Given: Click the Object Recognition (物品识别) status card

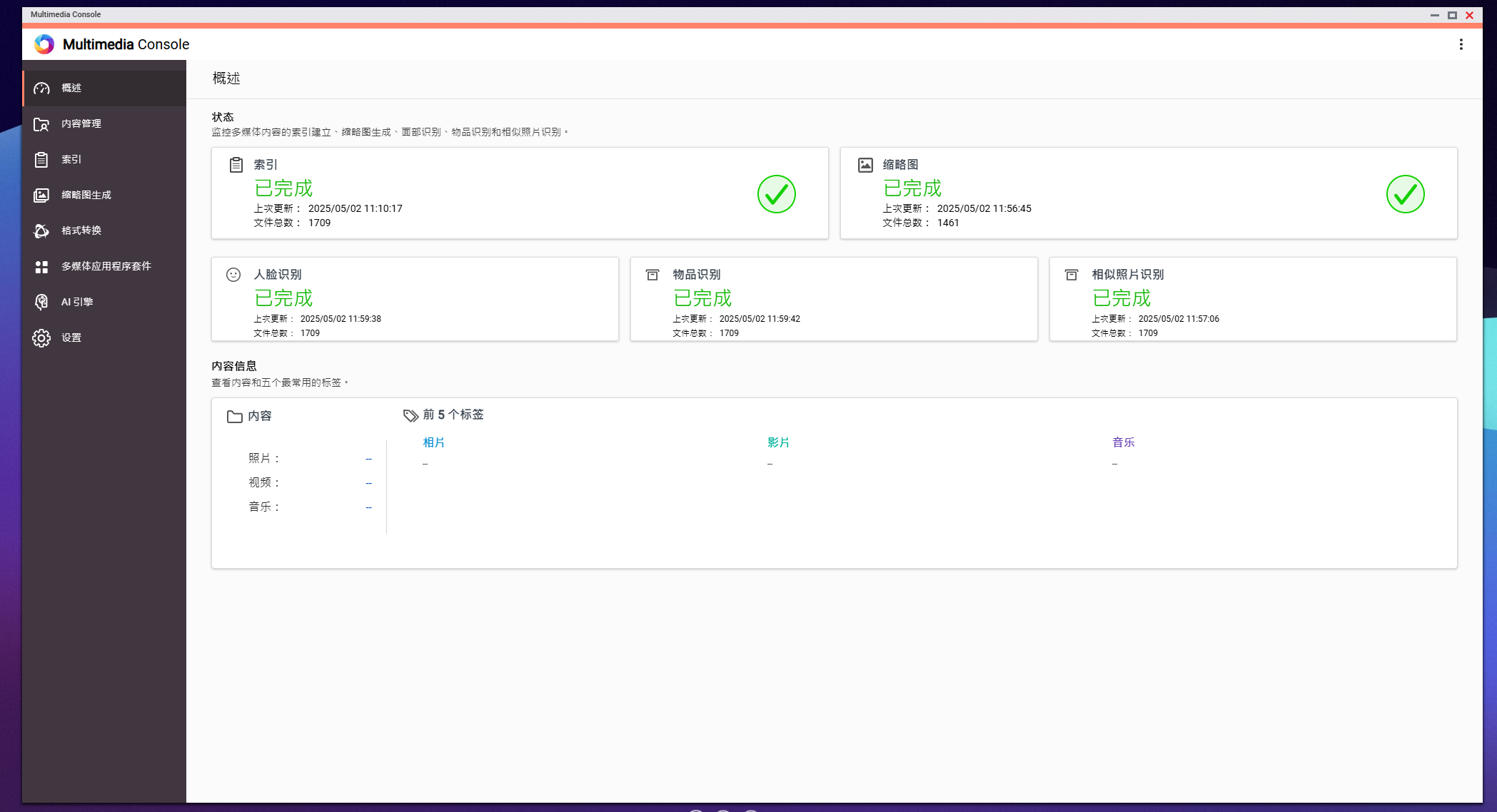Looking at the screenshot, I should 833,300.
